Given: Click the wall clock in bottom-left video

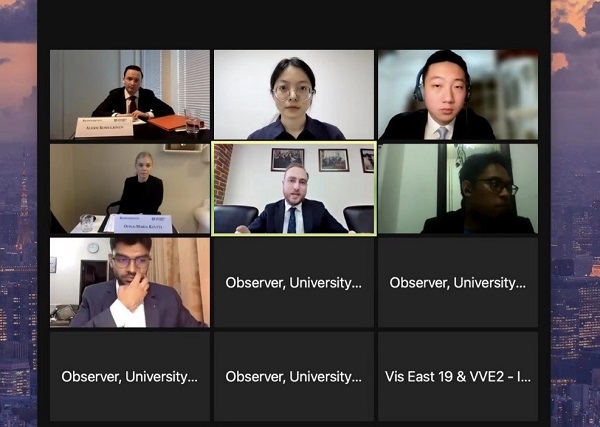Looking at the screenshot, I should coord(93,248).
